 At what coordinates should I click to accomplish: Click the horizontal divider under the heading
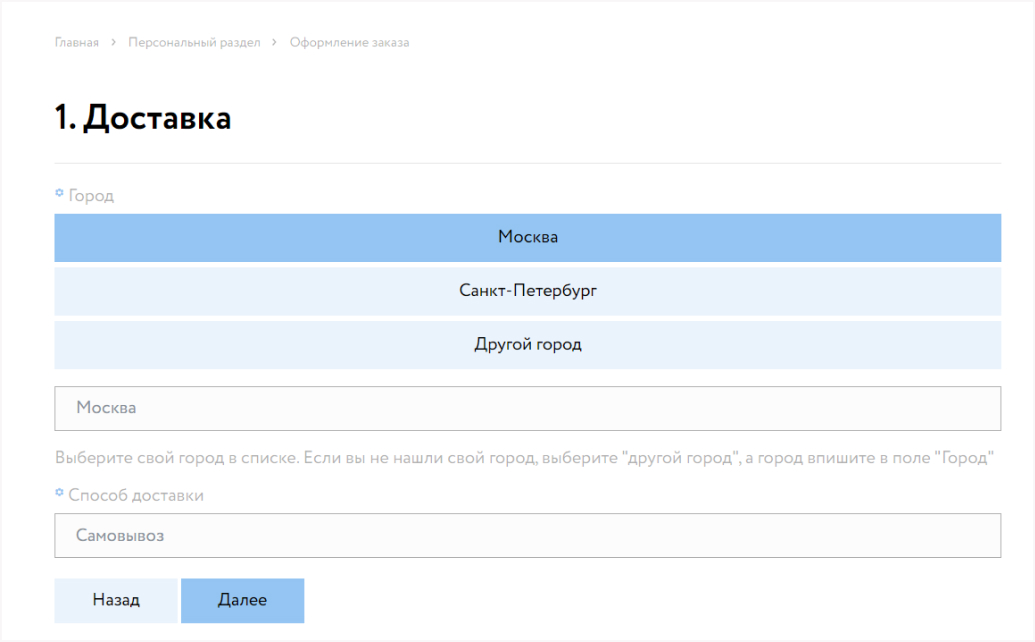point(527,163)
